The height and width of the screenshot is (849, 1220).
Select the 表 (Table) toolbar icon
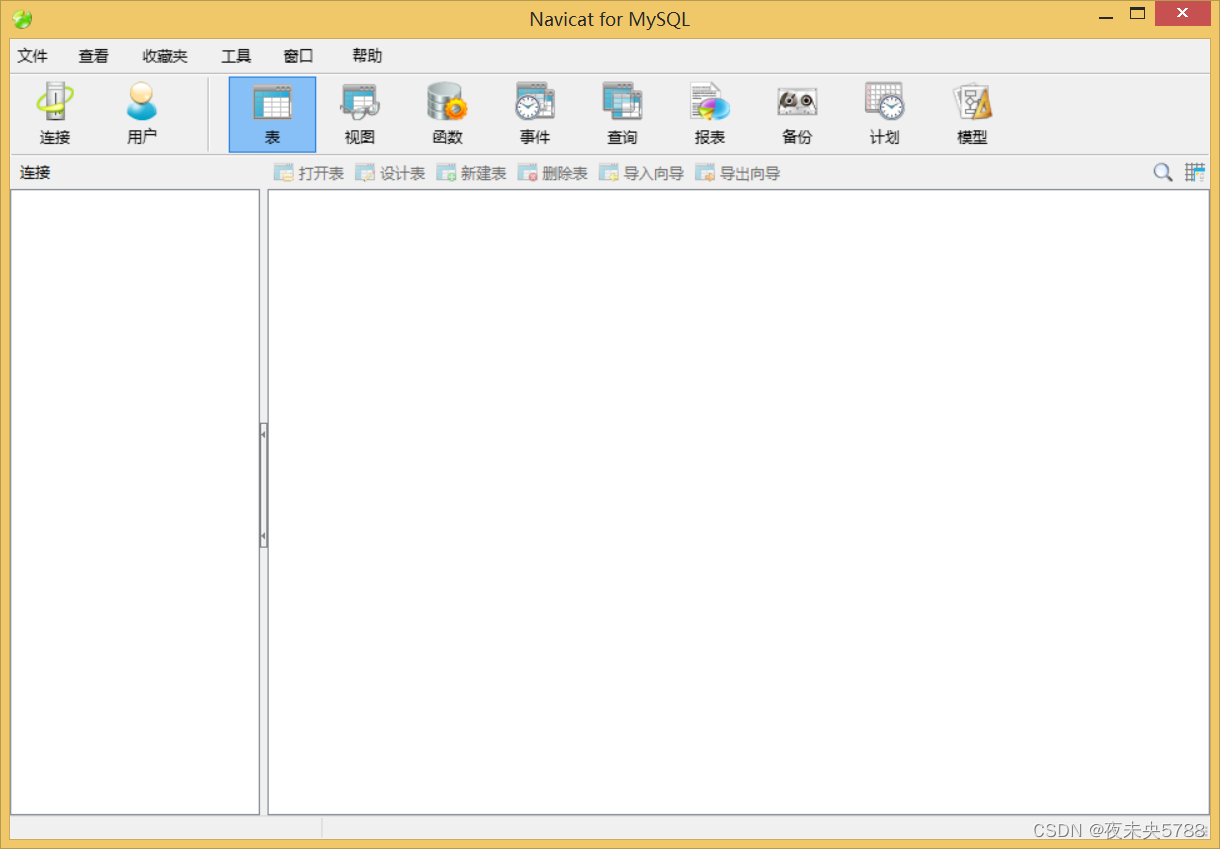coord(272,114)
